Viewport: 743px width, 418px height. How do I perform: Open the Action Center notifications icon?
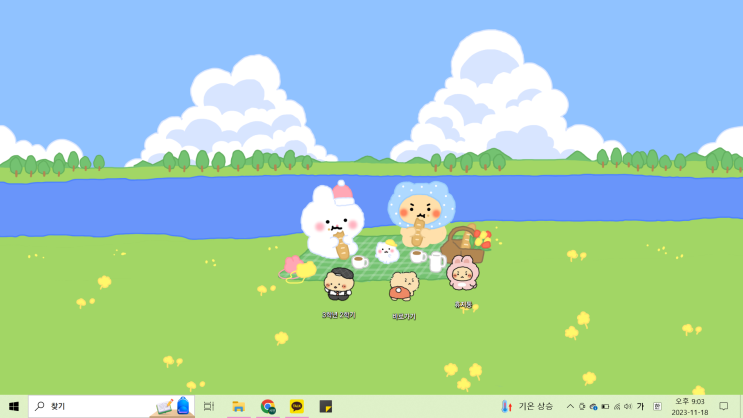pyautogui.click(x=724, y=406)
